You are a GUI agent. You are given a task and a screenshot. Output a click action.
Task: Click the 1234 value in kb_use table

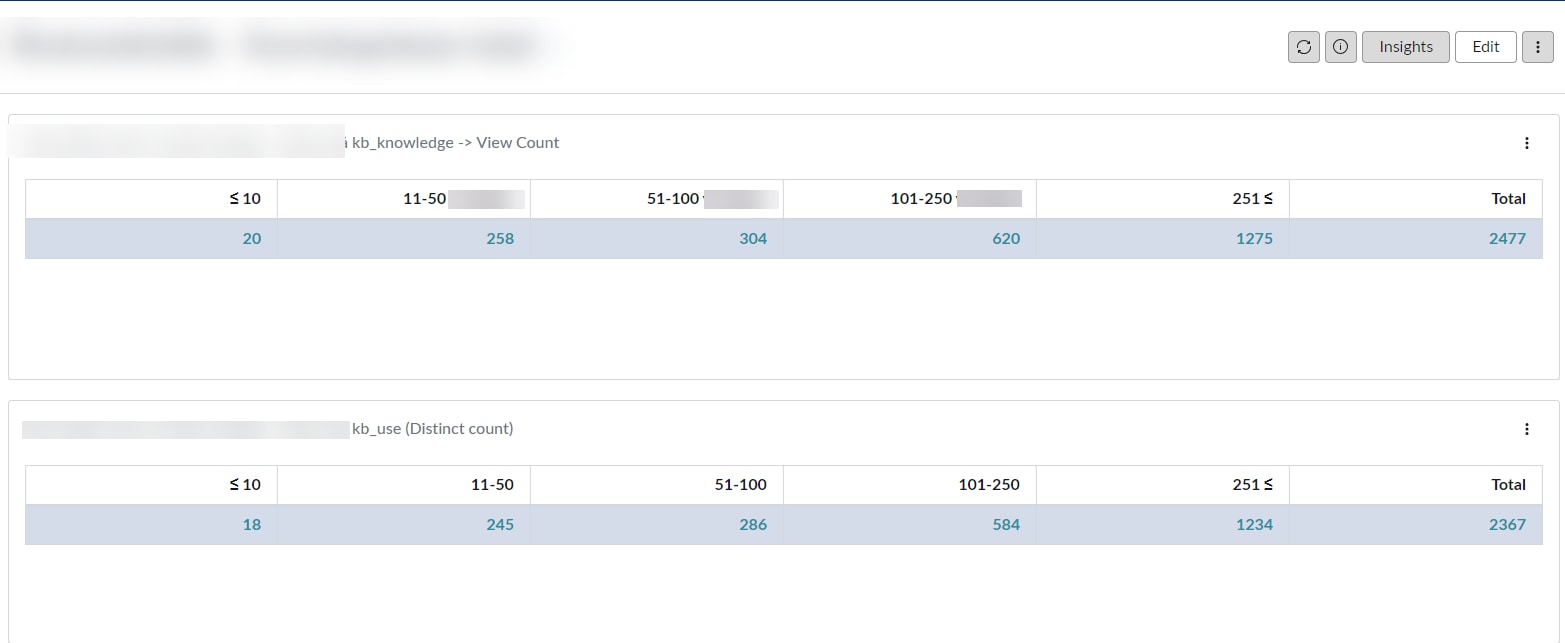point(1254,525)
